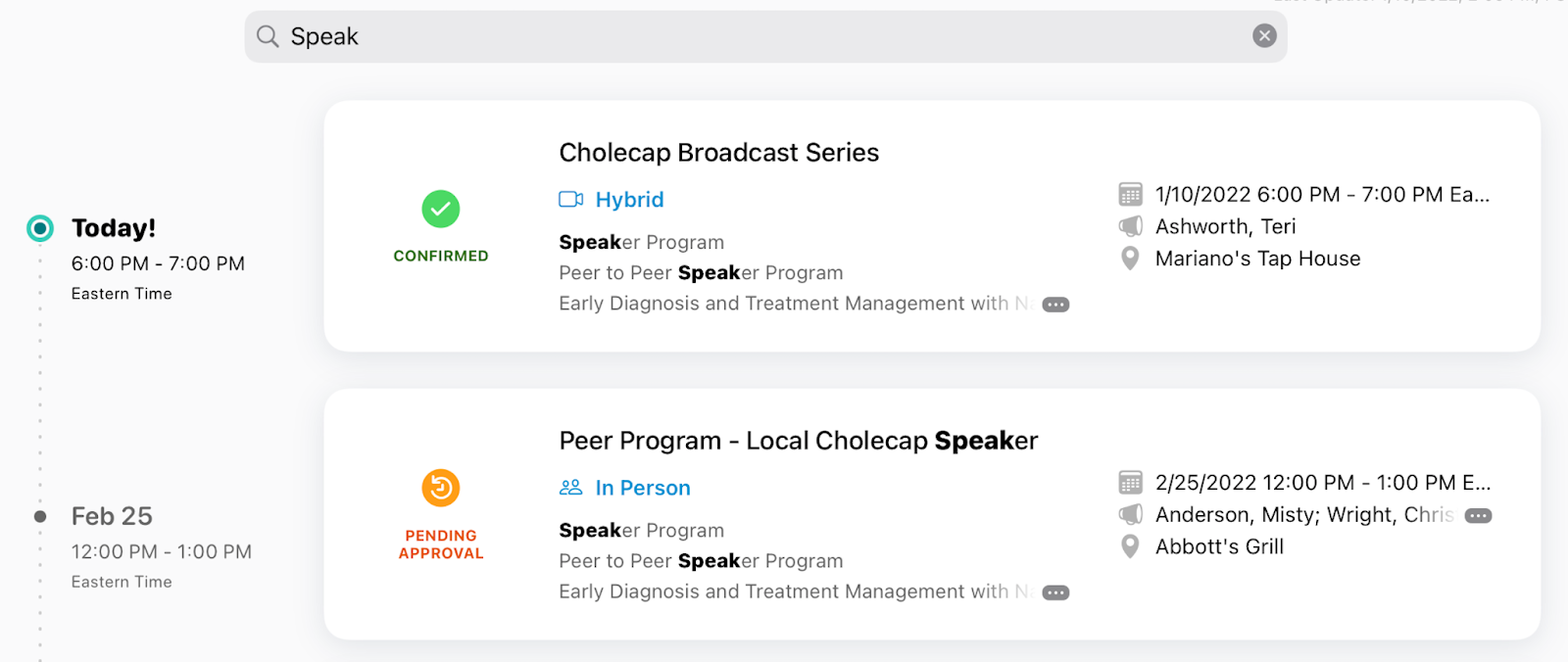Click the In Person people icon
The height and width of the screenshot is (662, 1568).
click(570, 488)
